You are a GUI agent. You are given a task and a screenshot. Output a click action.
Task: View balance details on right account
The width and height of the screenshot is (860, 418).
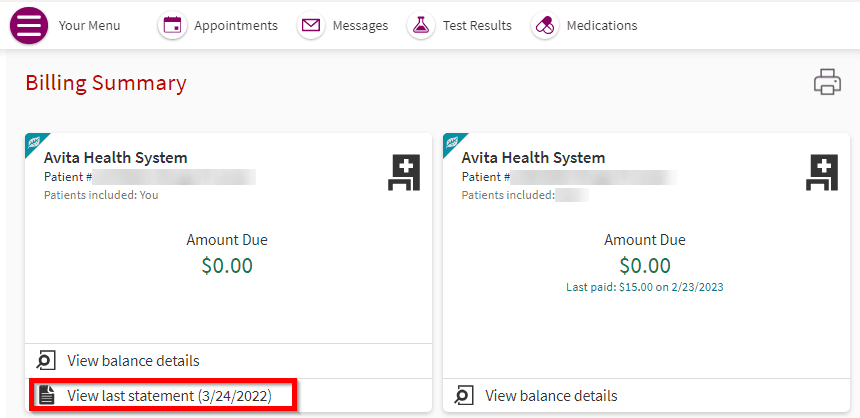tap(551, 396)
